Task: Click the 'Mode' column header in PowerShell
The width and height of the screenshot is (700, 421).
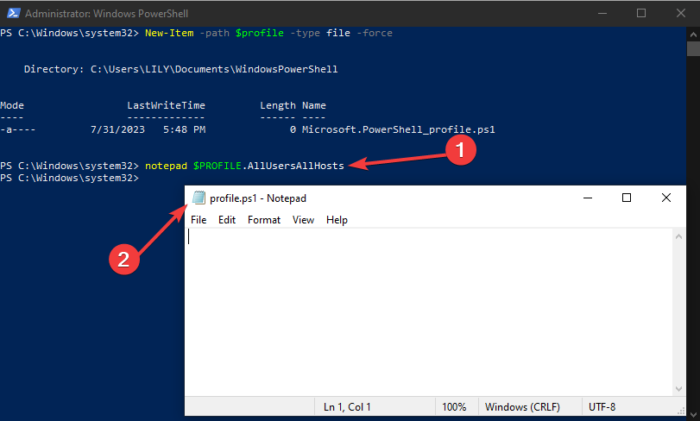Action: tap(12, 105)
